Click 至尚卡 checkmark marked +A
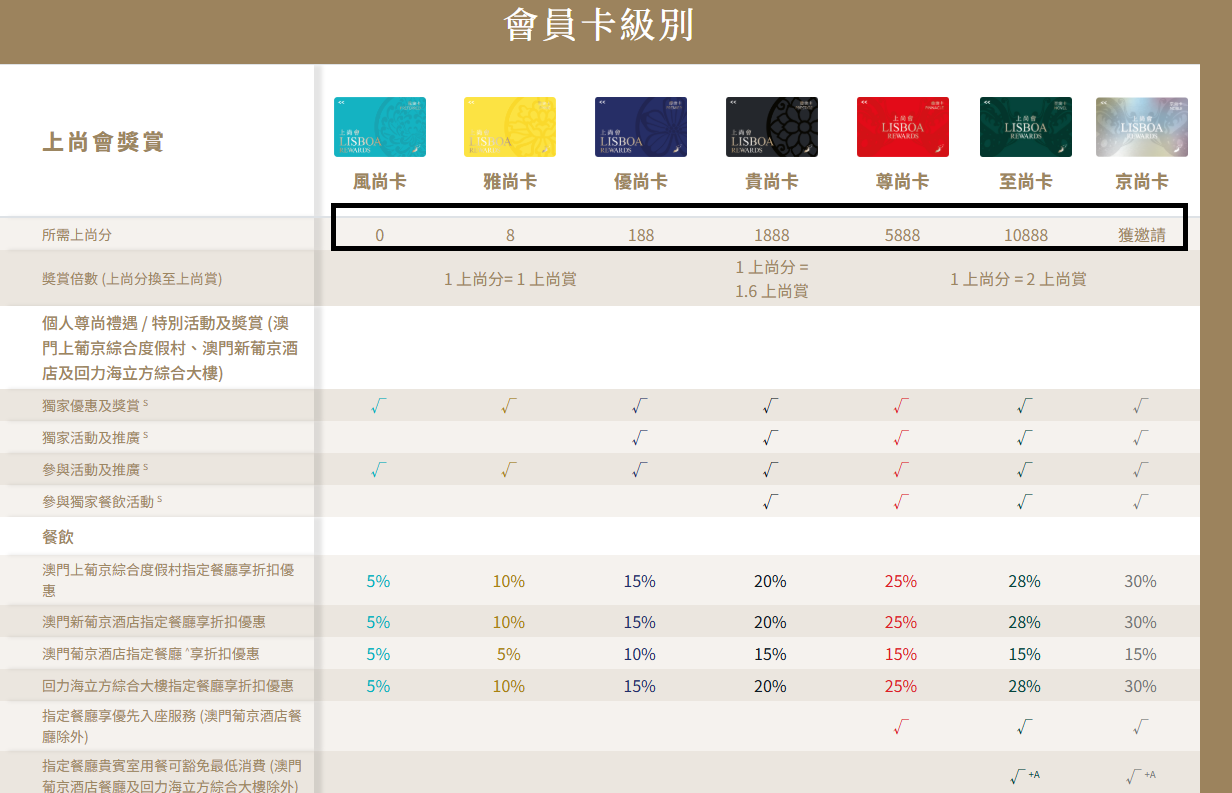1232x793 pixels. pos(1024,776)
